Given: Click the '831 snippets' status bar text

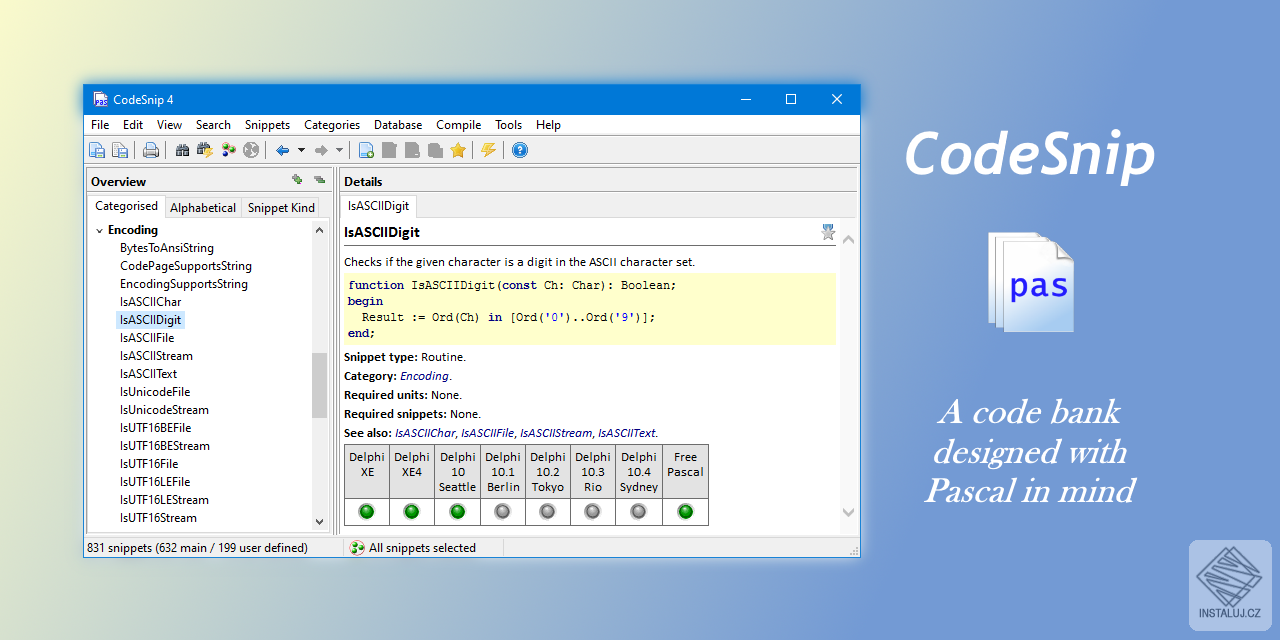Looking at the screenshot, I should pos(198,548).
